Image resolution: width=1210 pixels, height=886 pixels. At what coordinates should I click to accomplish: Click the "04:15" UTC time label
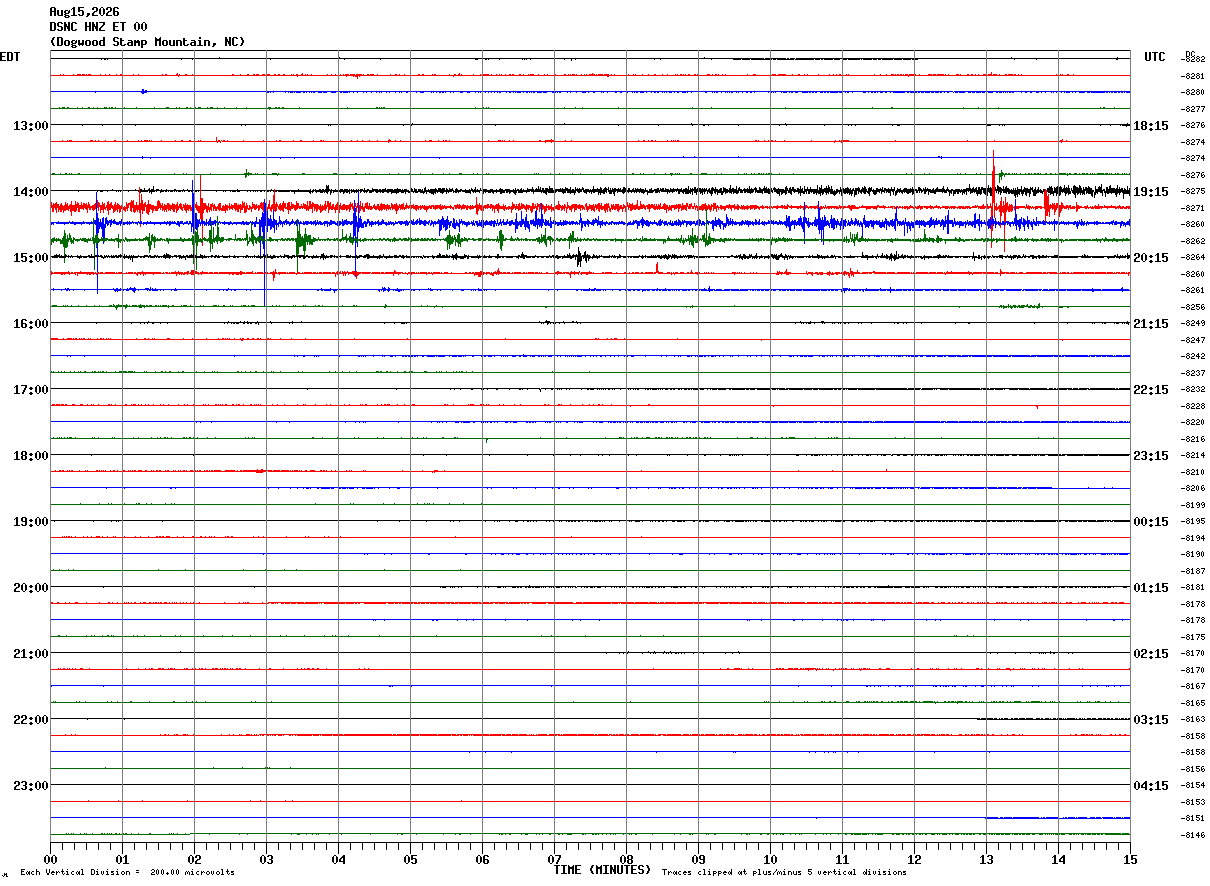coord(1151,786)
